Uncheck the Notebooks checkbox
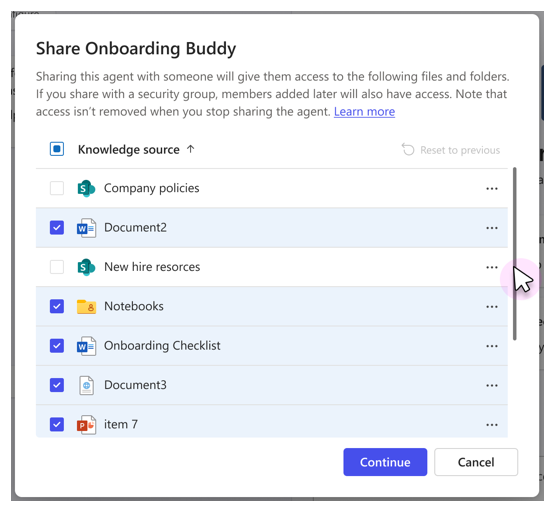 click(x=57, y=306)
